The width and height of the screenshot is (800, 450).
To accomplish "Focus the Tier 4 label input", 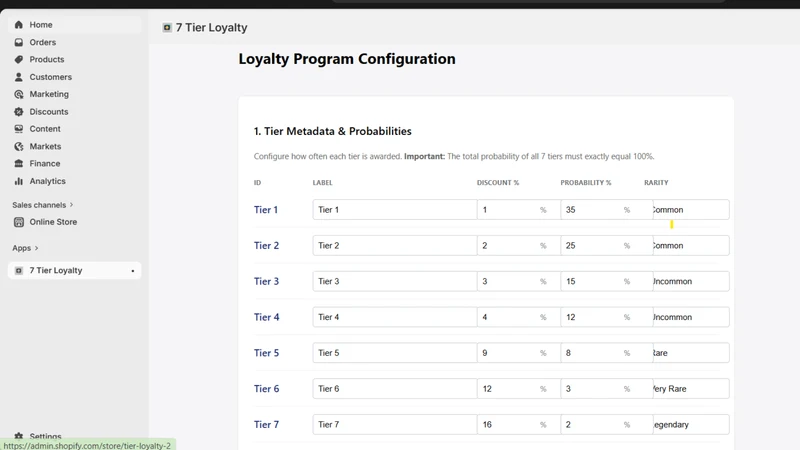I will pyautogui.click(x=394, y=317).
